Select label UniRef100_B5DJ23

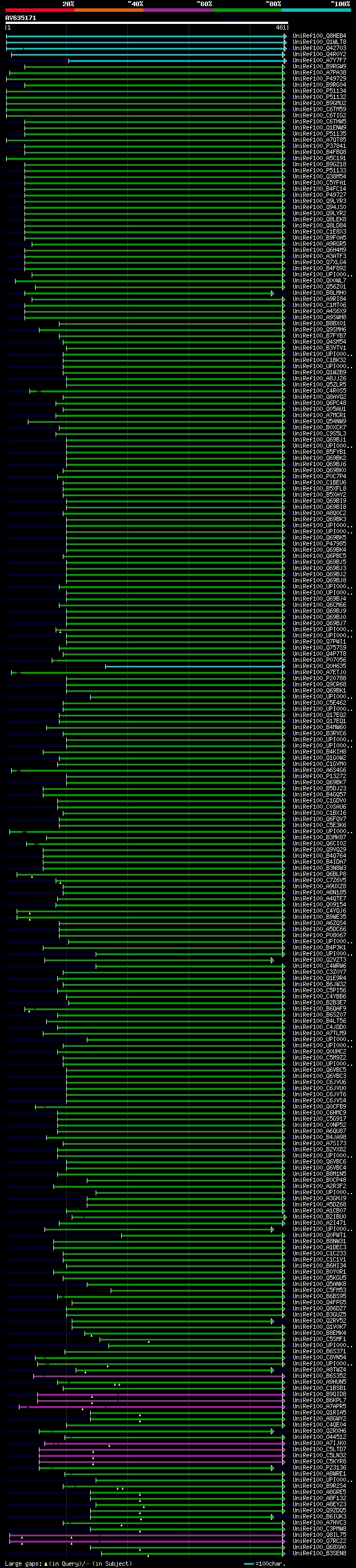tap(319, 789)
